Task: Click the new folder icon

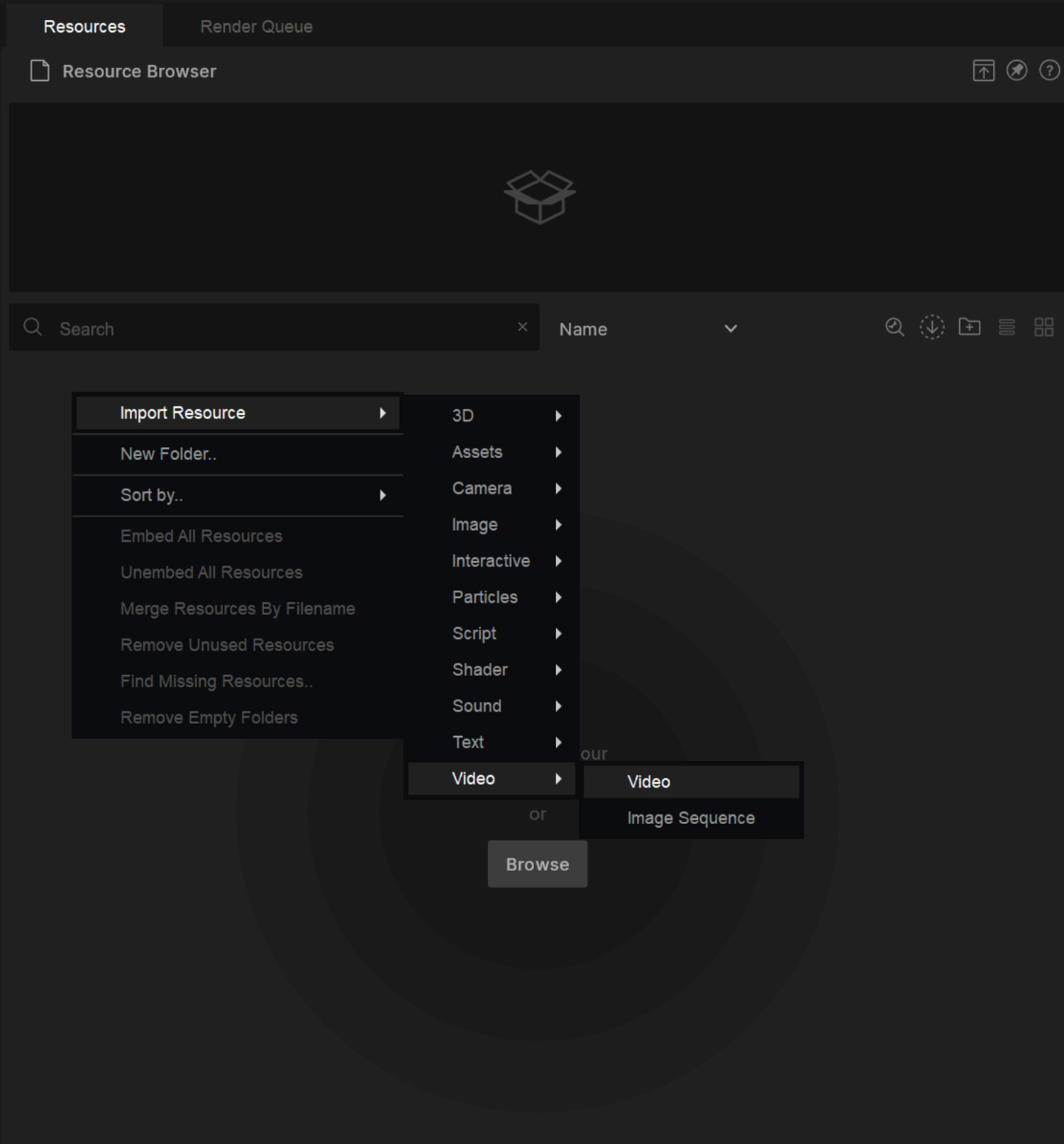Action: (969, 327)
